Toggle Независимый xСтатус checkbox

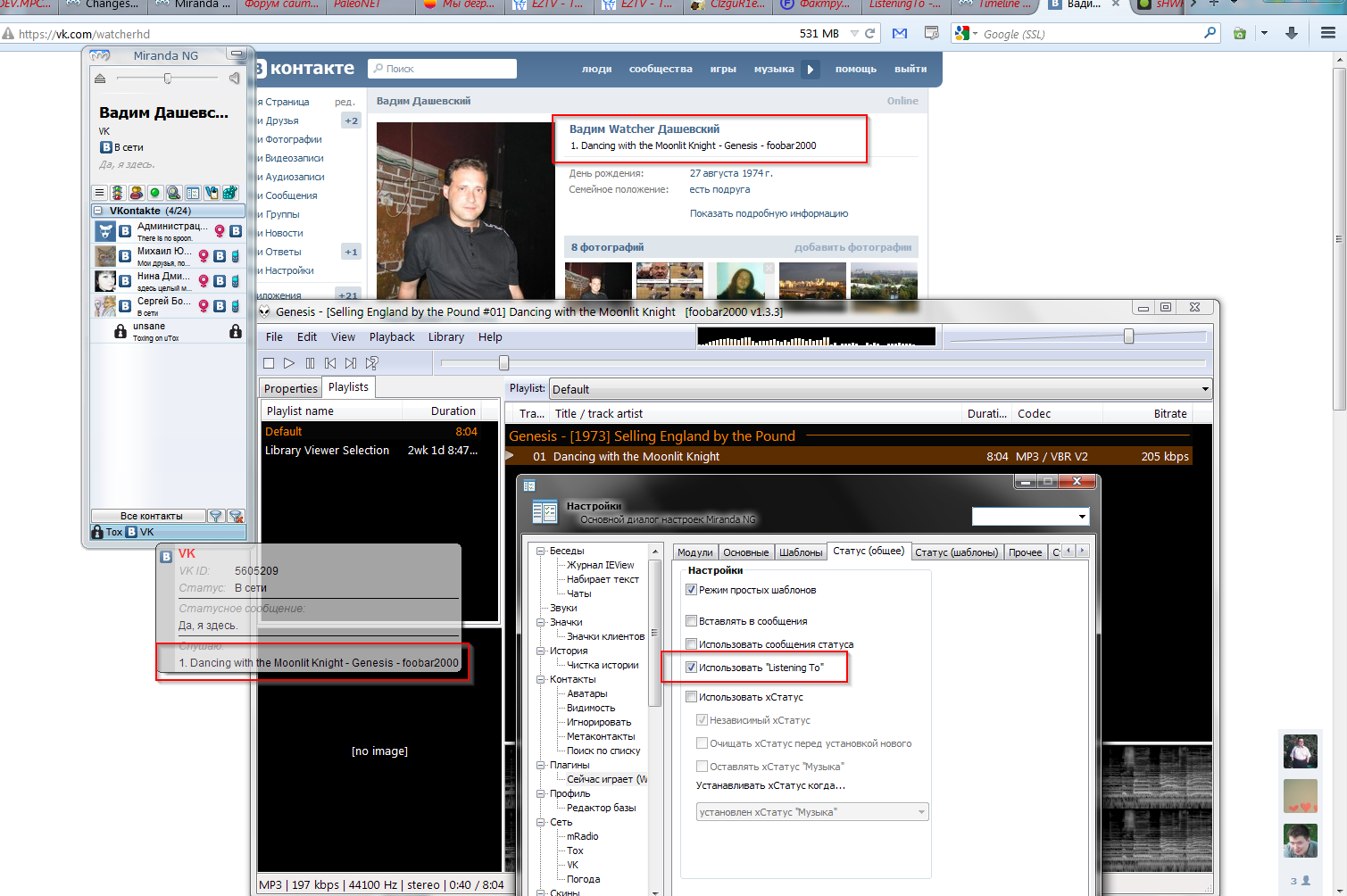pos(702,720)
